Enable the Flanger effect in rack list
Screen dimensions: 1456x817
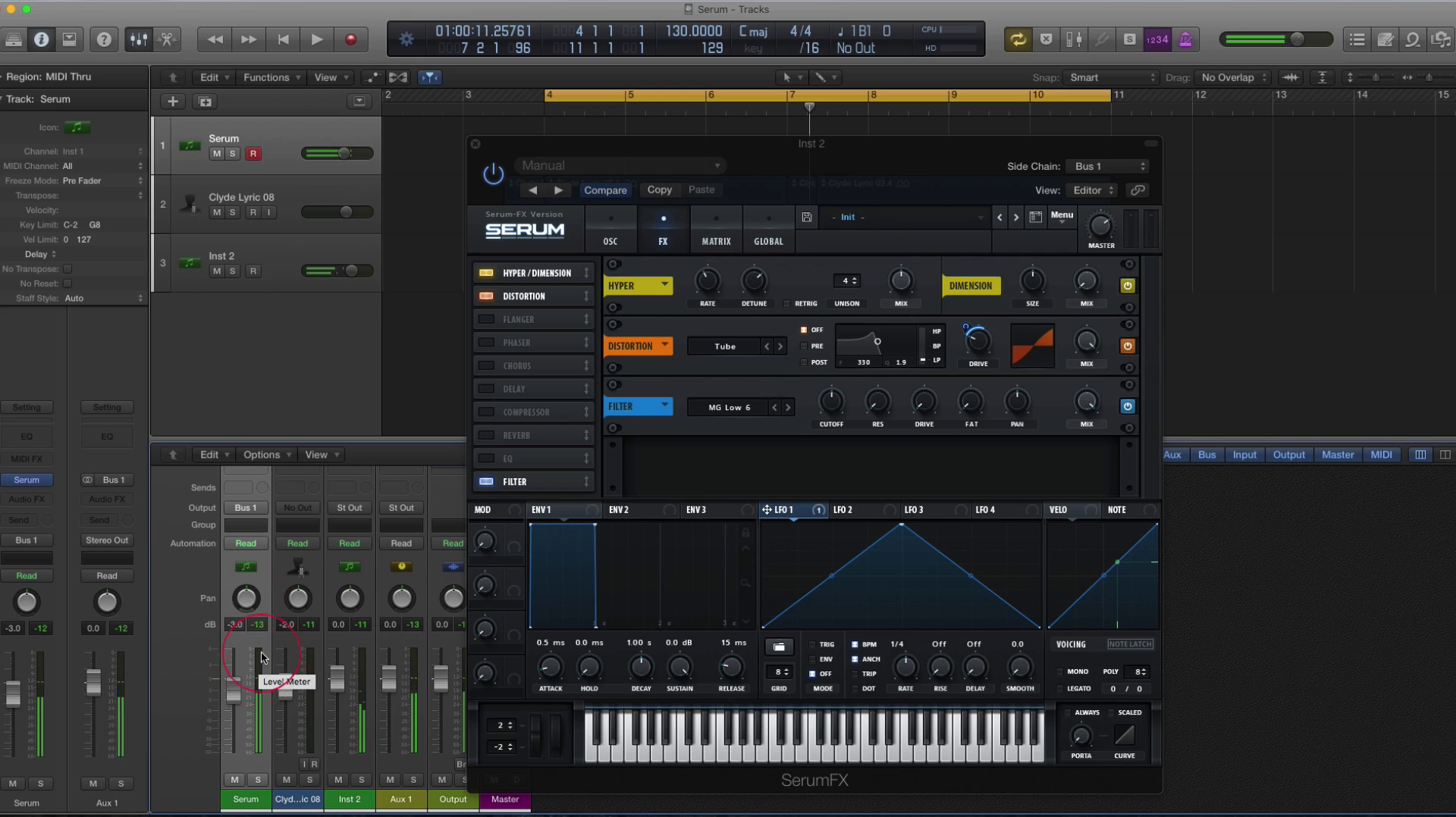pyautogui.click(x=487, y=319)
